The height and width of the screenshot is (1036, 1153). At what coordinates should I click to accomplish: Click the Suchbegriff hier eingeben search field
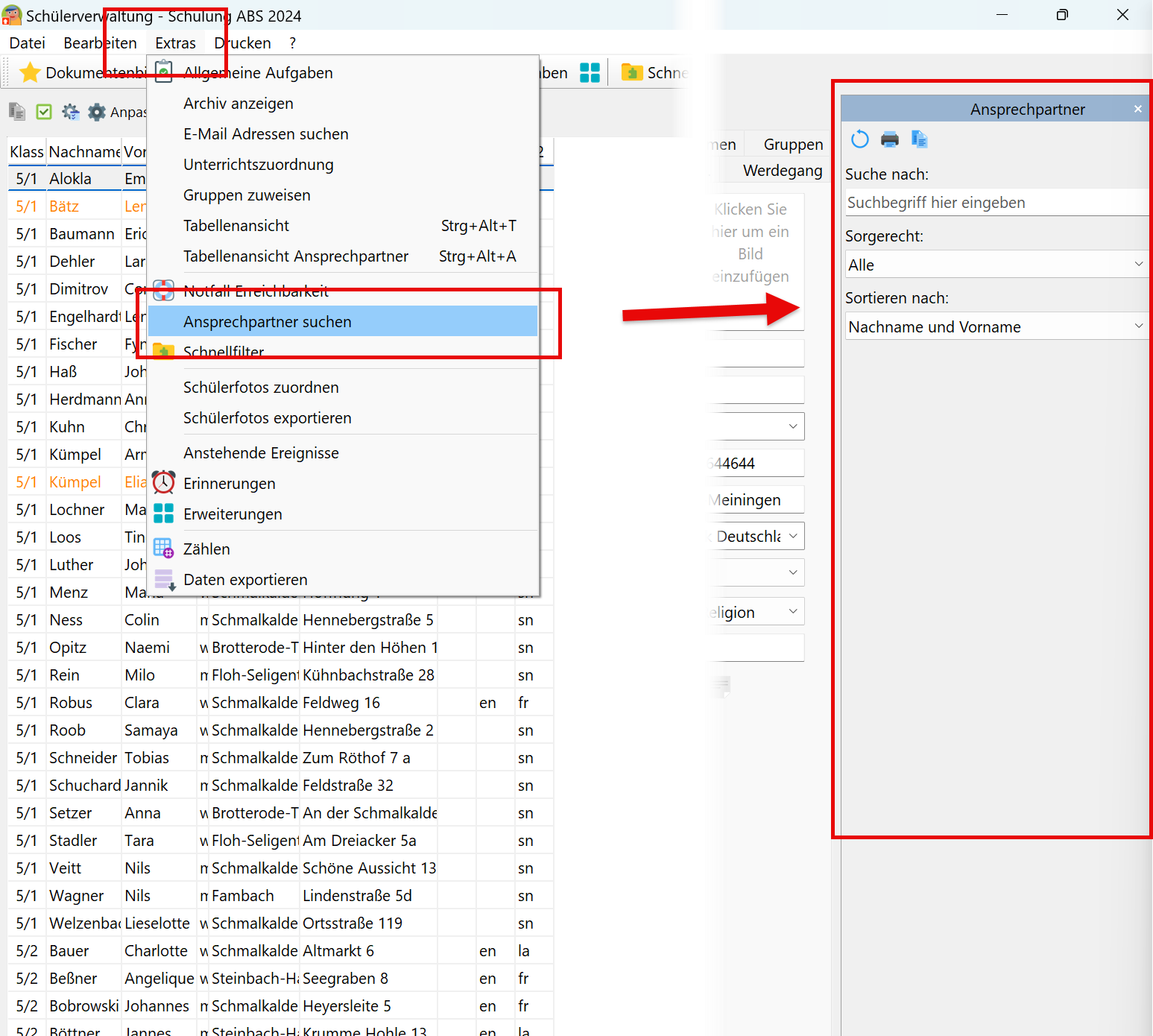click(x=996, y=202)
